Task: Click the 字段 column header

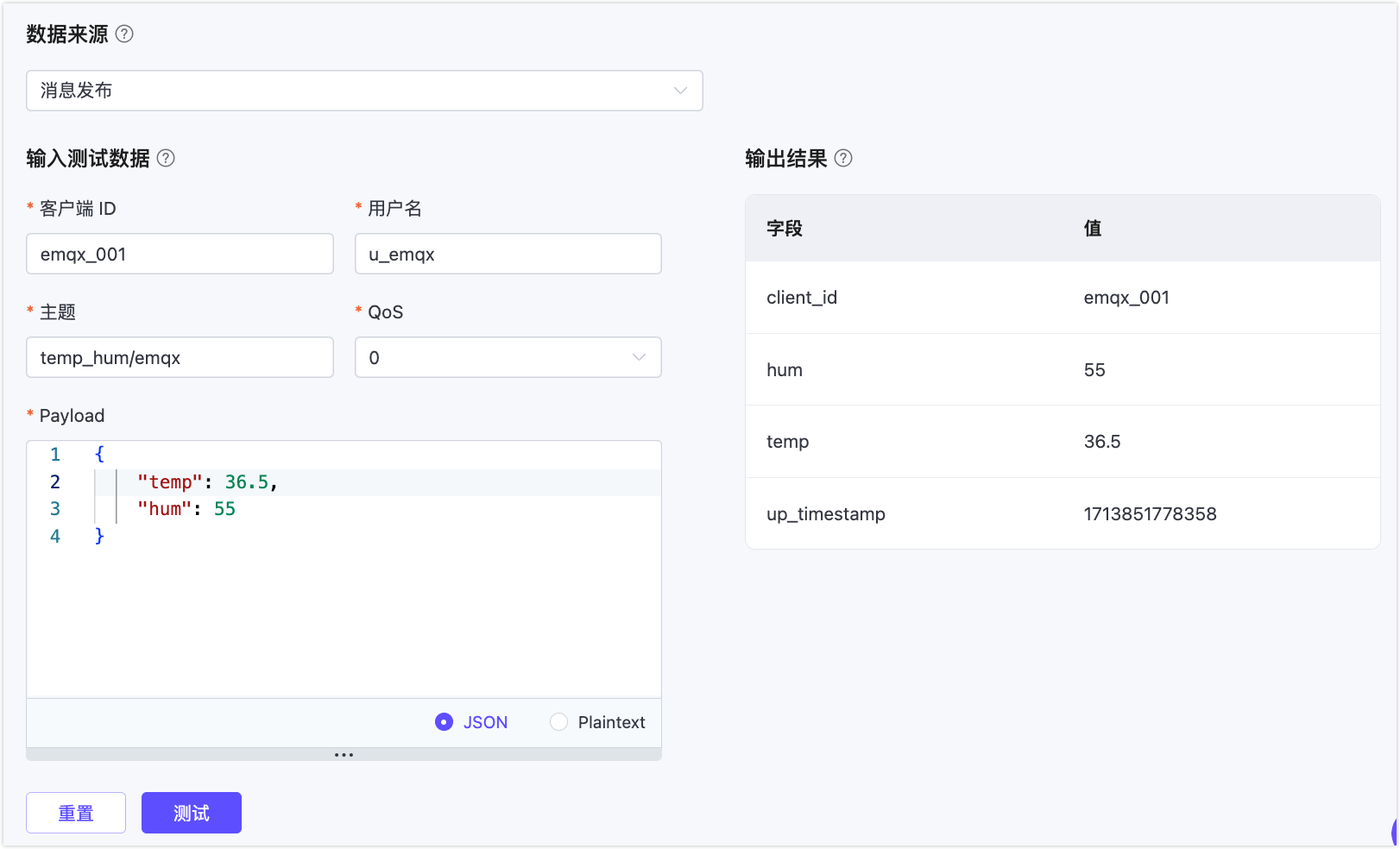Action: click(785, 229)
